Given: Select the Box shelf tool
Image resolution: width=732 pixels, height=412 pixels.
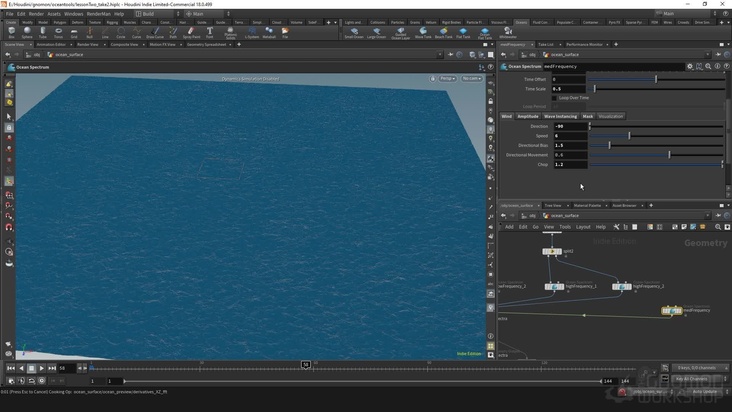Looking at the screenshot, I should (x=12, y=32).
